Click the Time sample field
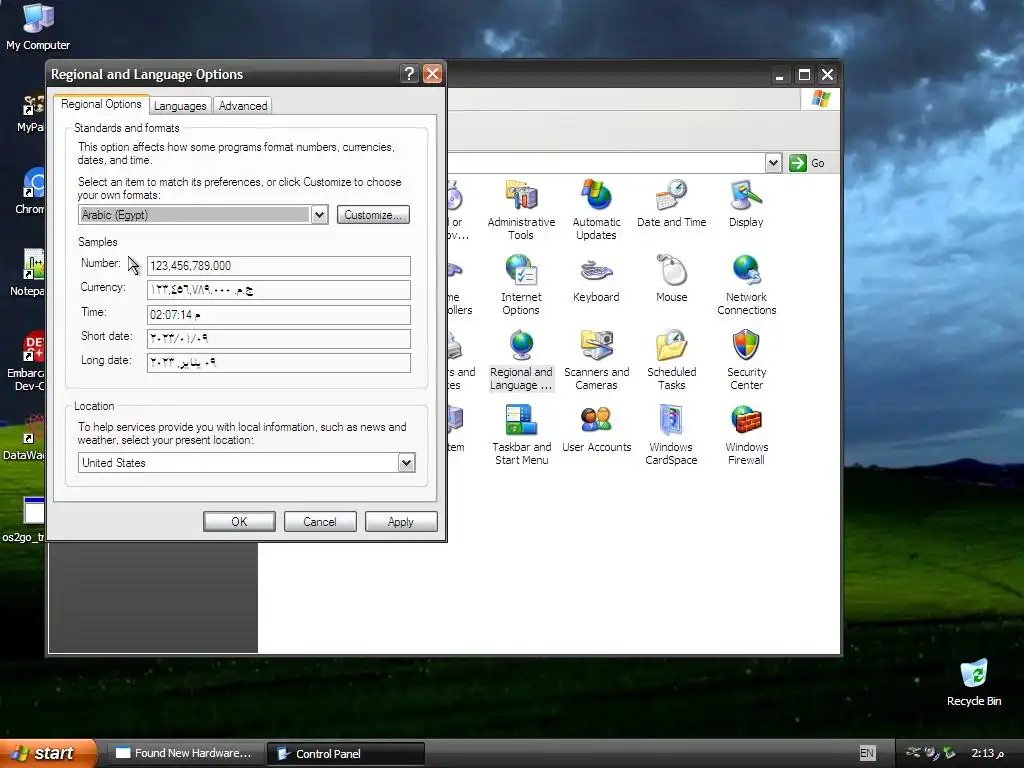This screenshot has height=768, width=1024. tap(279, 315)
